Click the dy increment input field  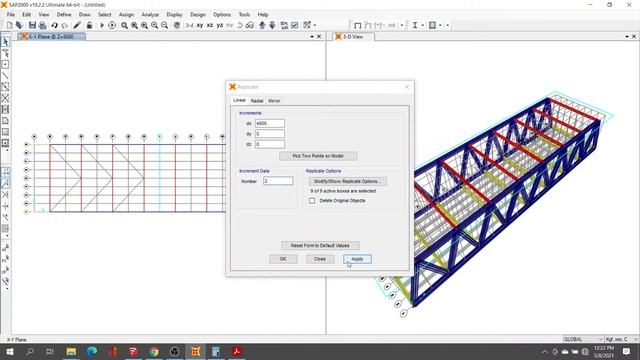pos(270,134)
